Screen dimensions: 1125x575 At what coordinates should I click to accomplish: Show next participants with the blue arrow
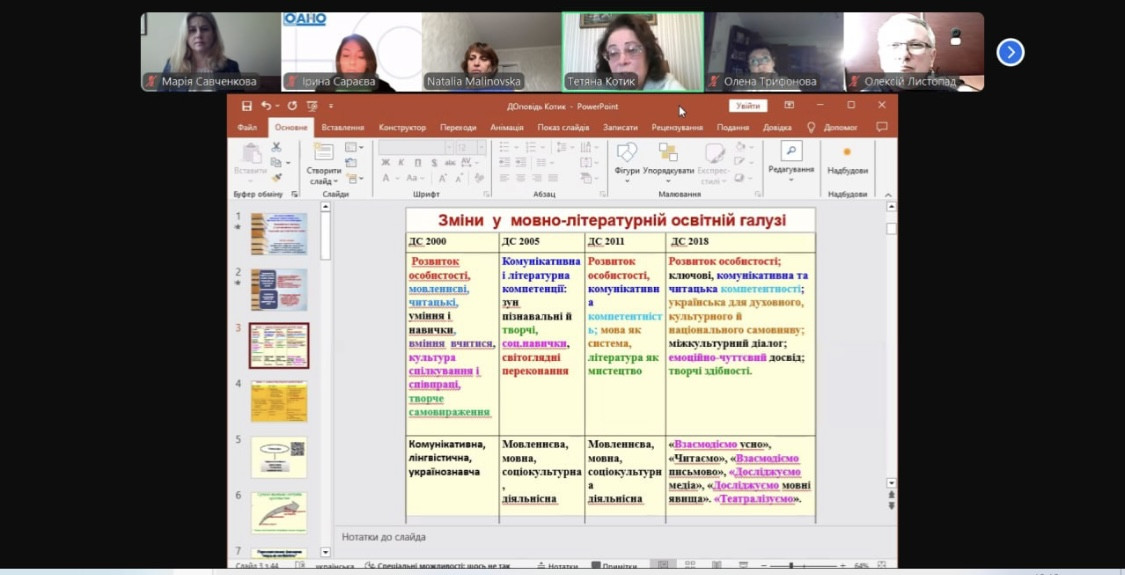[1010, 52]
